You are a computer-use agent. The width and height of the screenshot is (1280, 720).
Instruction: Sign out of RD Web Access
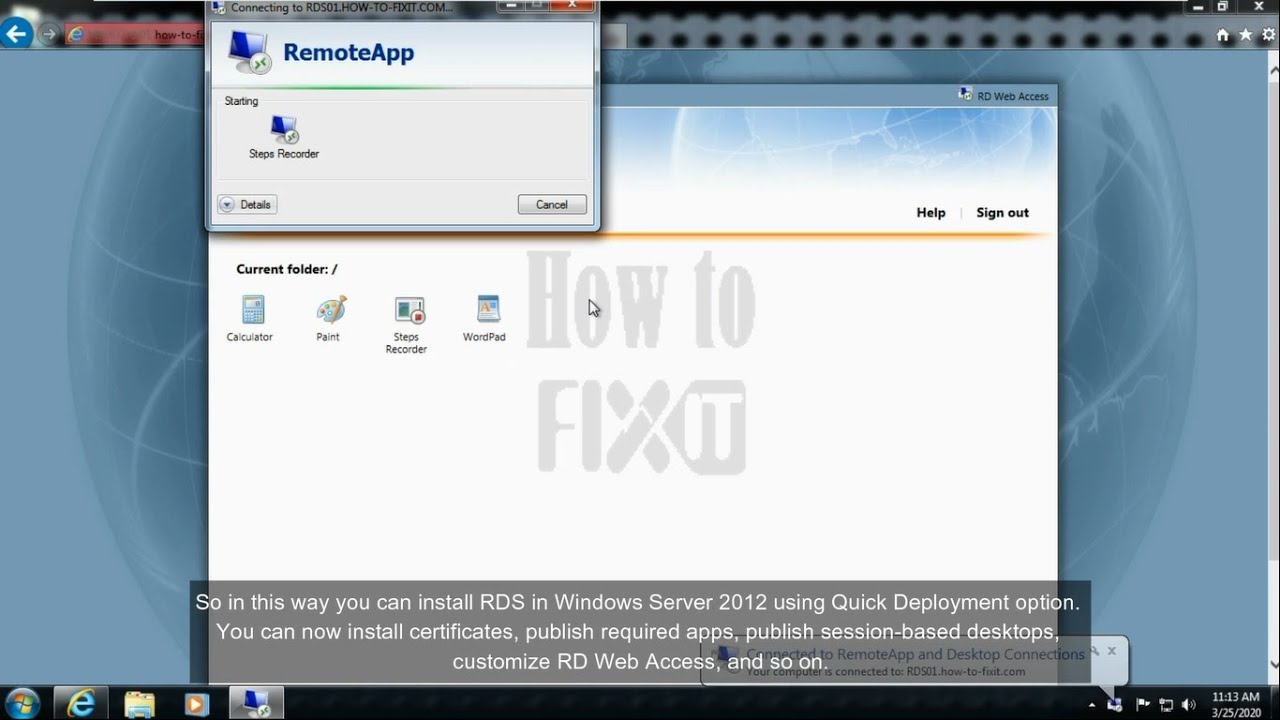[1002, 212]
